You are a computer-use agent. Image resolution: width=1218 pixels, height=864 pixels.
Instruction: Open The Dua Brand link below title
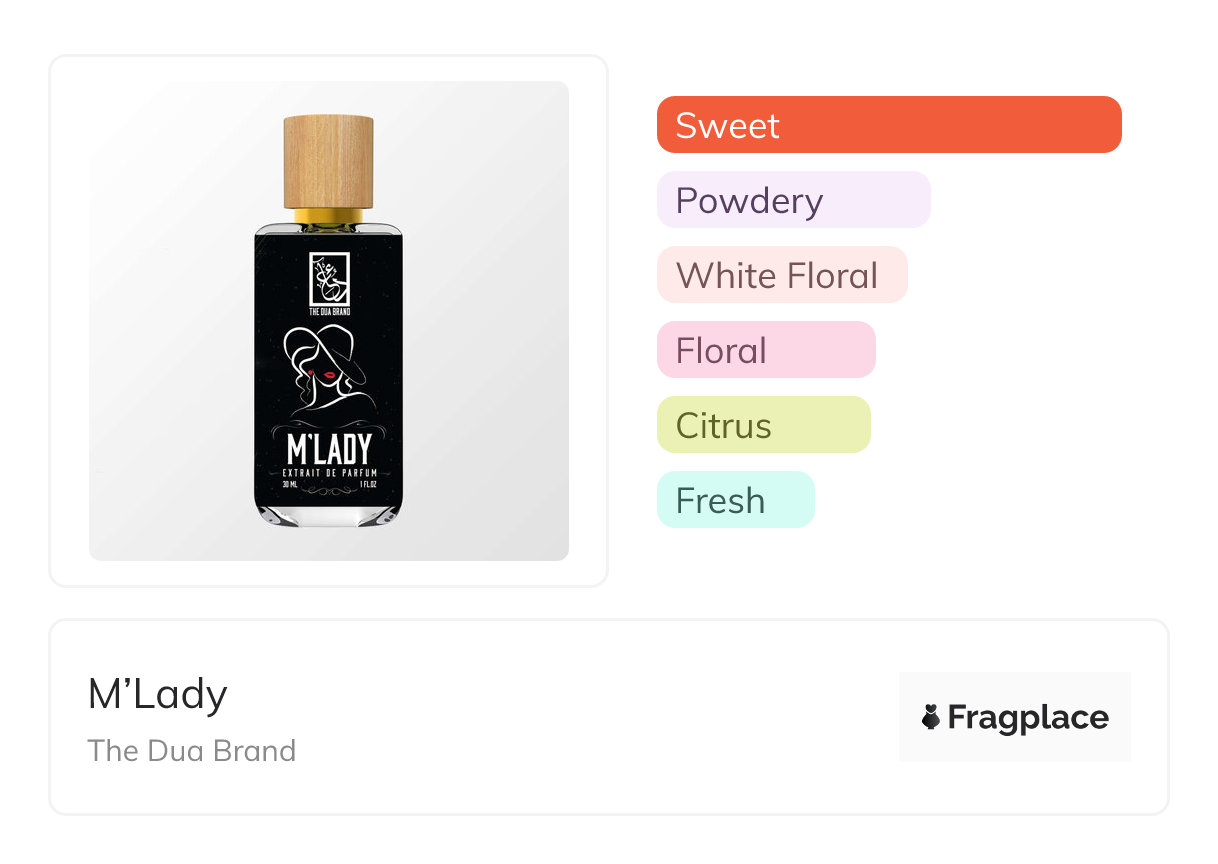click(191, 751)
